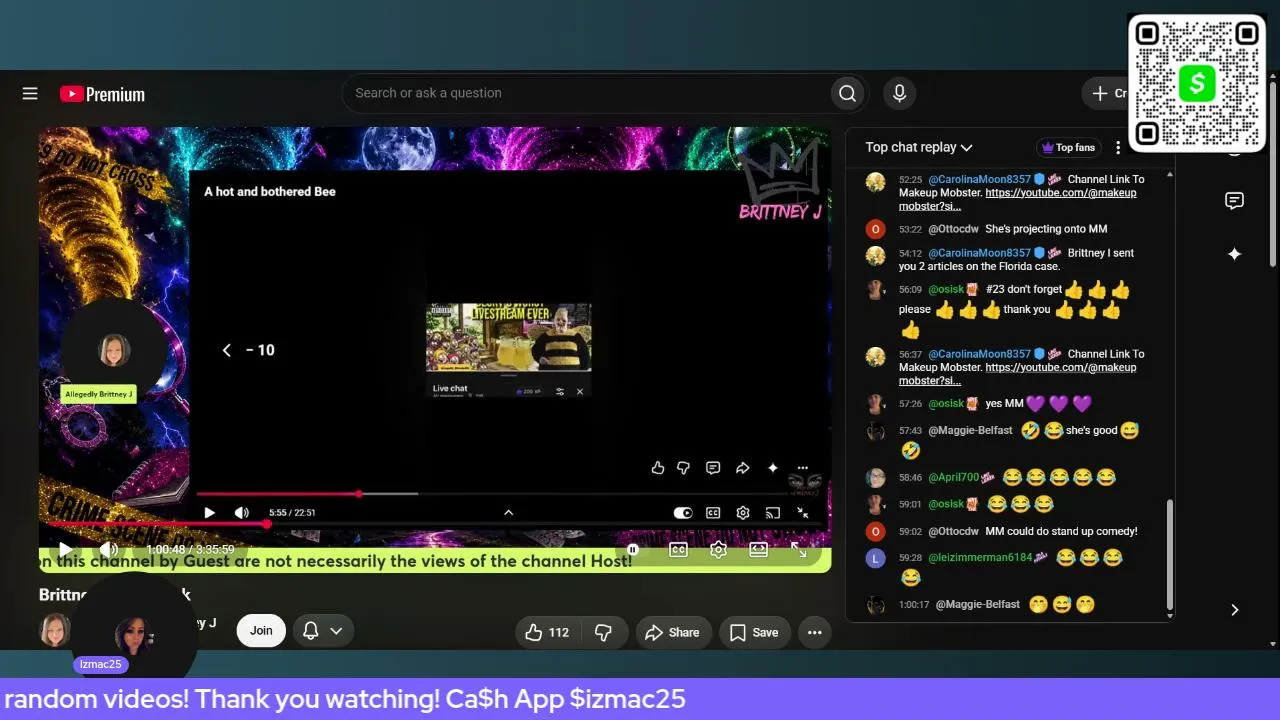Screen dimensions: 1280x720
Task: Open the YouTube hamburger guide menu
Action: 30,93
